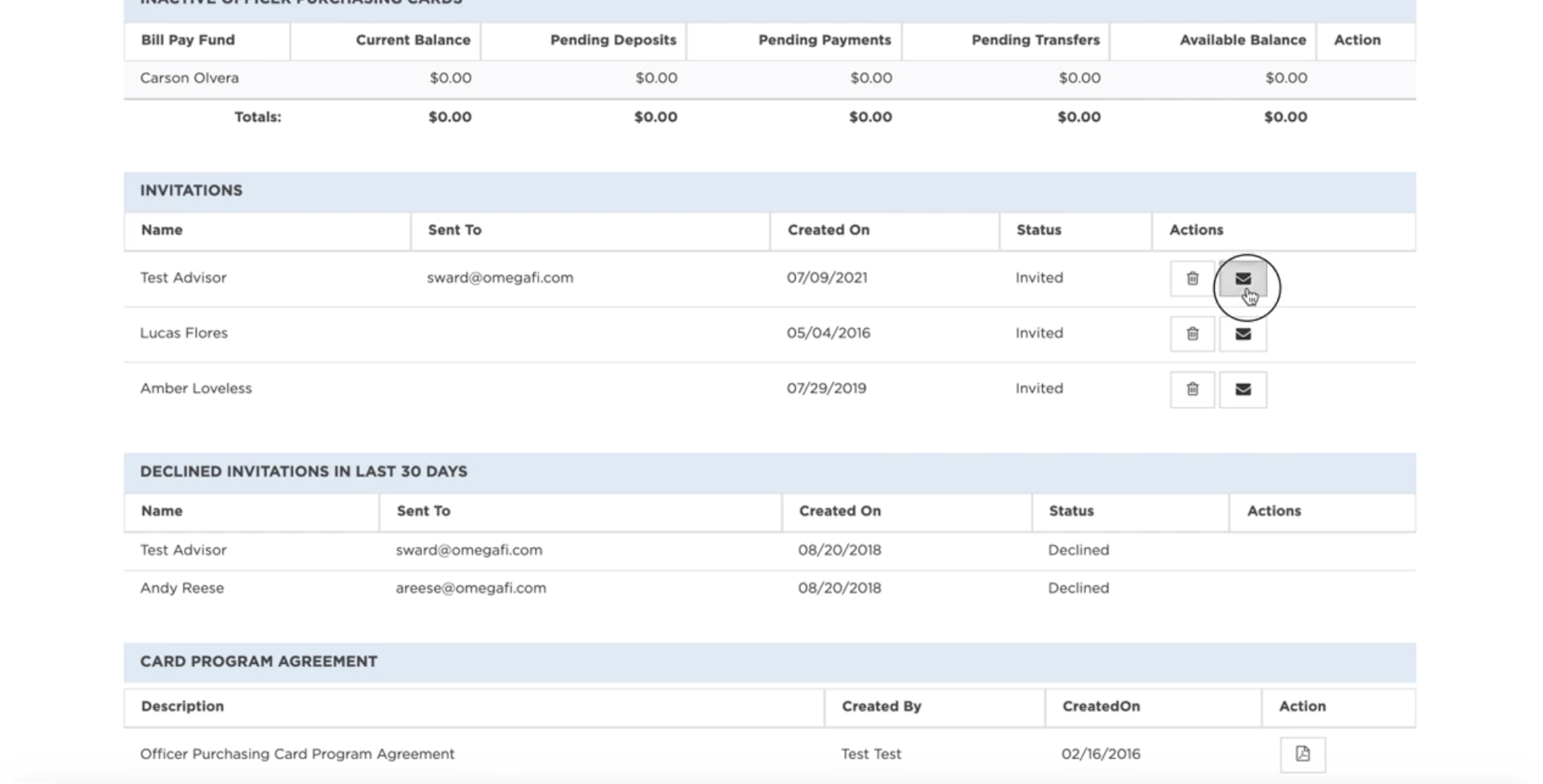The width and height of the screenshot is (1543, 784).
Task: Click Officer Purchasing Card Program Agreement description
Action: (297, 754)
